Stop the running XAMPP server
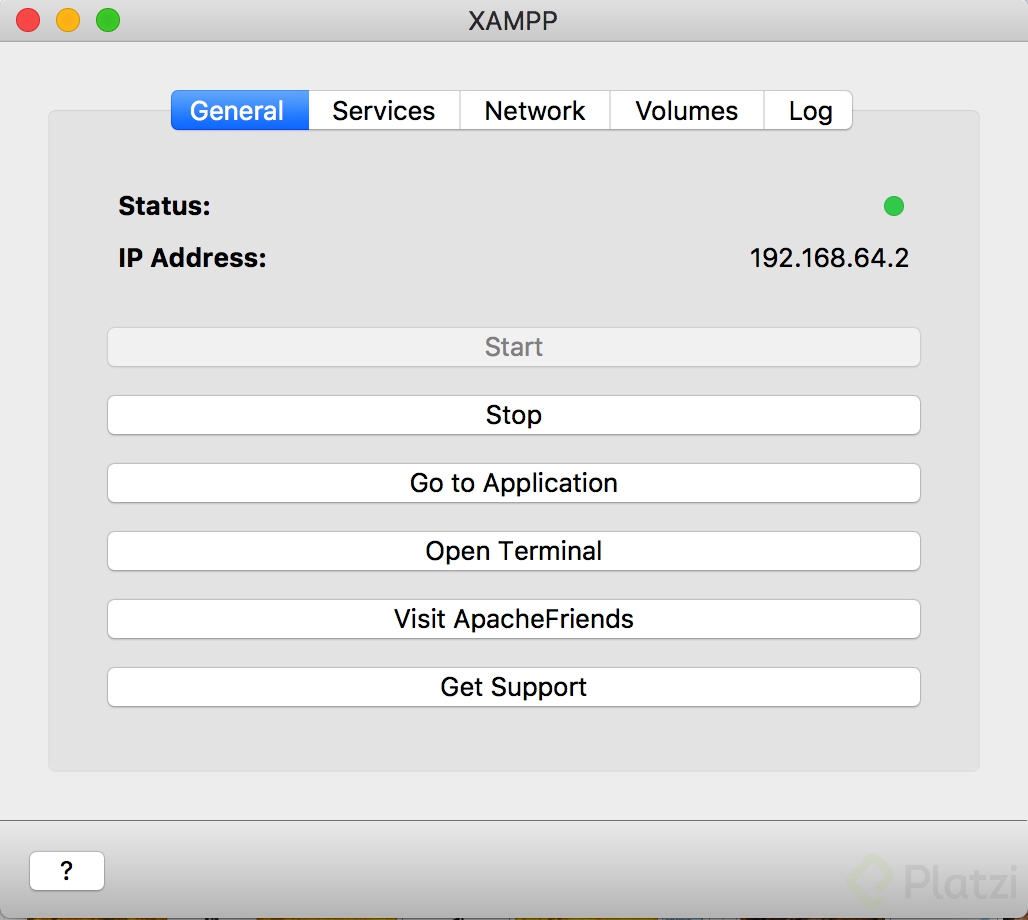The image size is (1028, 920). point(513,415)
